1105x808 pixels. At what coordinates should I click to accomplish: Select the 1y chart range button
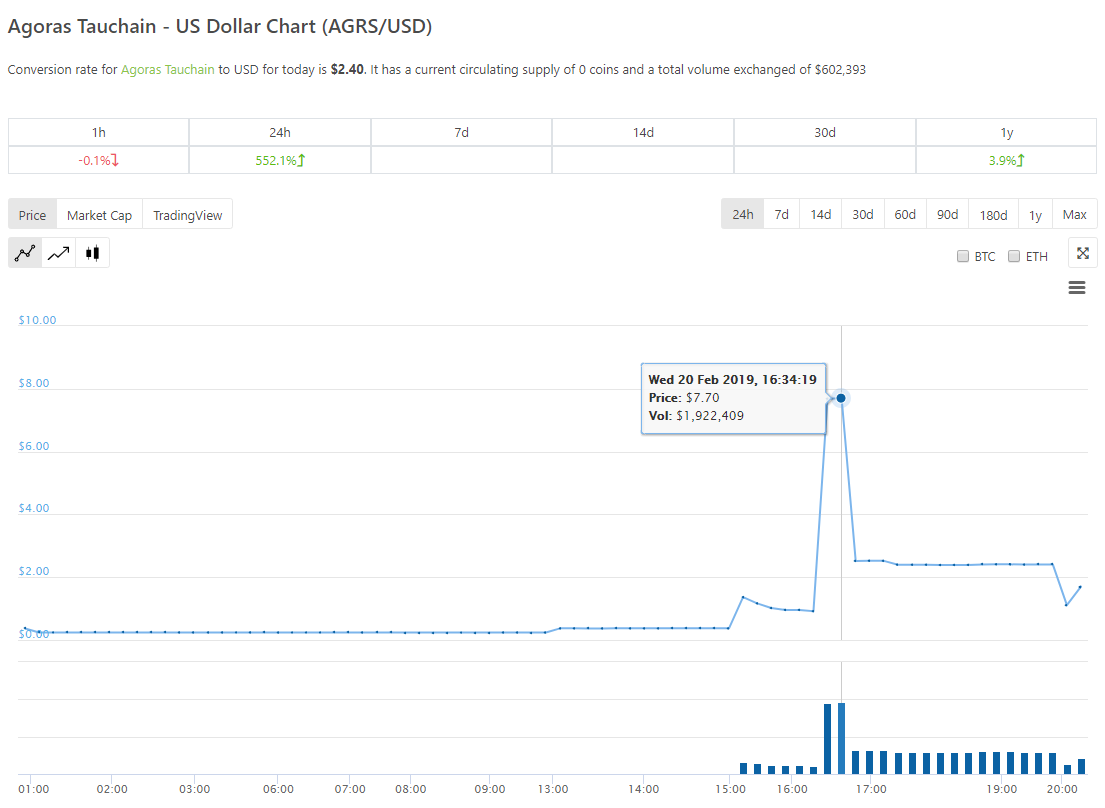pos(1035,214)
